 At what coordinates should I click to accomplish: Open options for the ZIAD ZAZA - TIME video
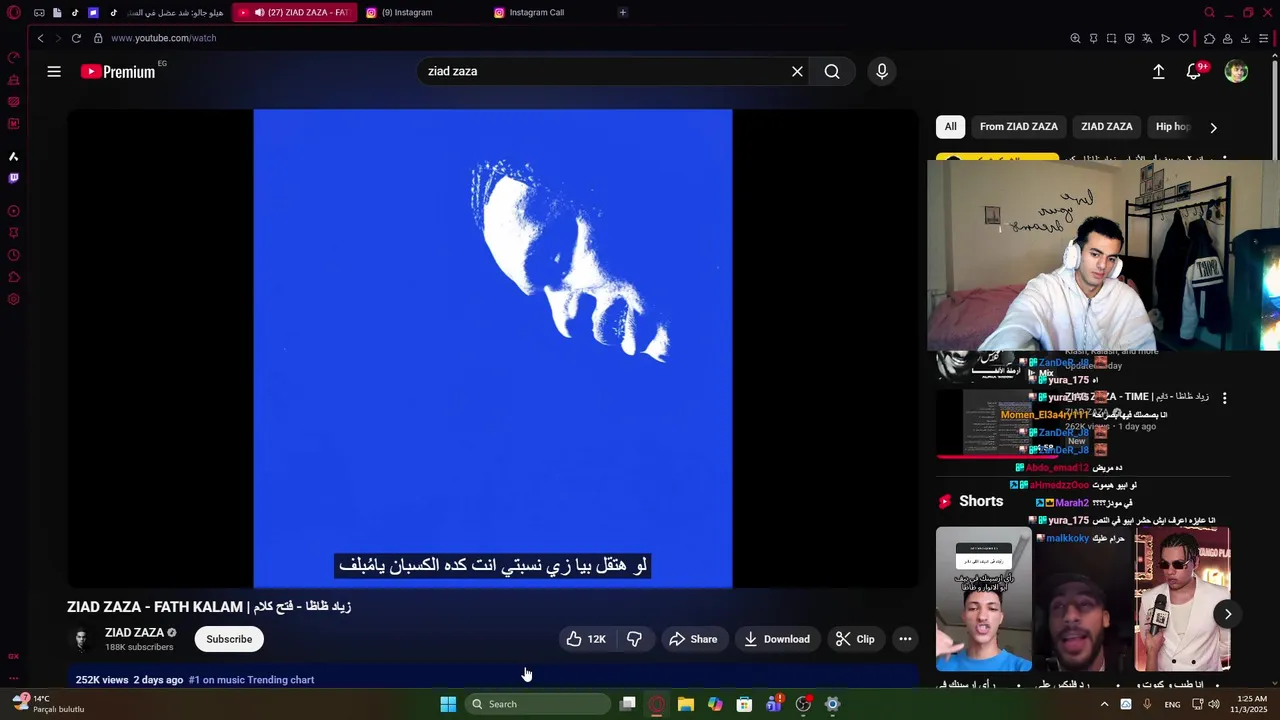point(1224,398)
